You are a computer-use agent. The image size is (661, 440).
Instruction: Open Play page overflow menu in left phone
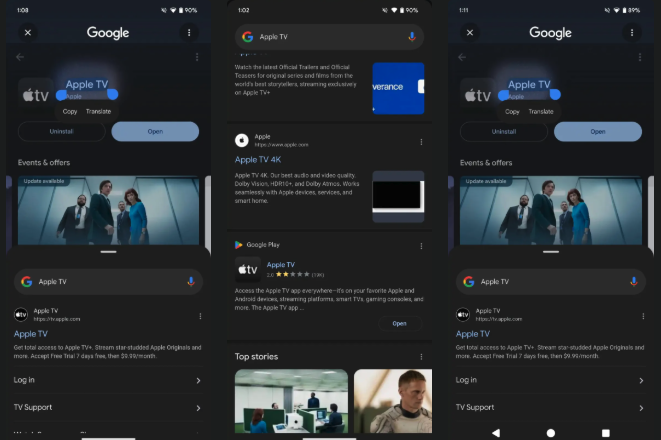197,57
